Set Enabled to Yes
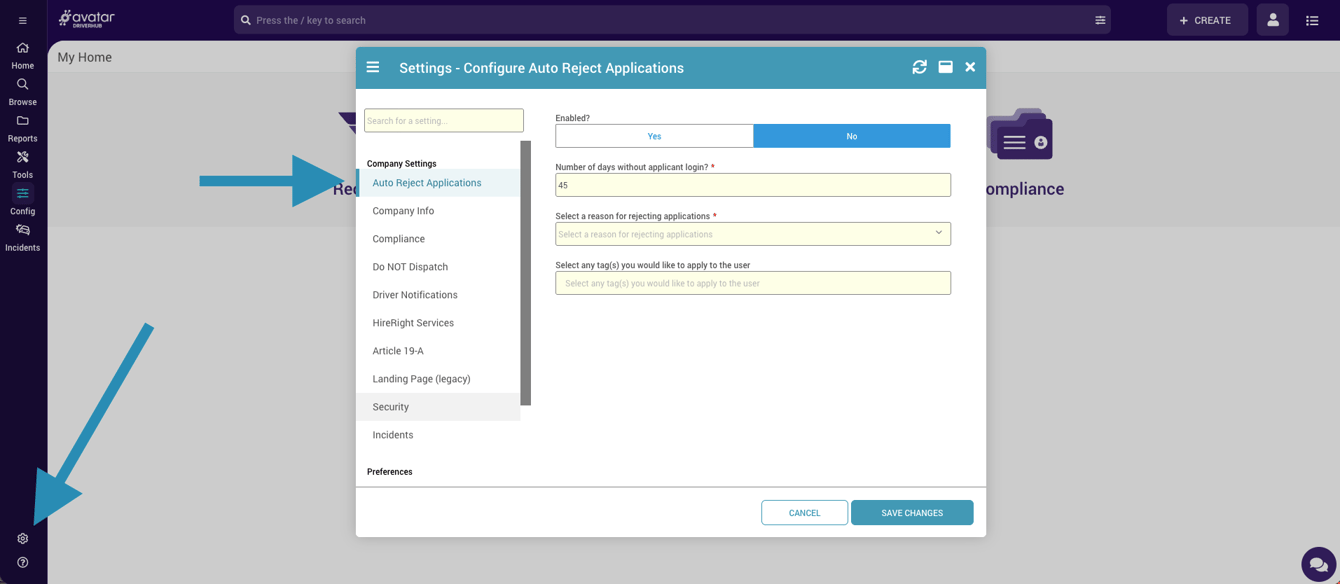This screenshot has width=1340, height=584. (654, 136)
